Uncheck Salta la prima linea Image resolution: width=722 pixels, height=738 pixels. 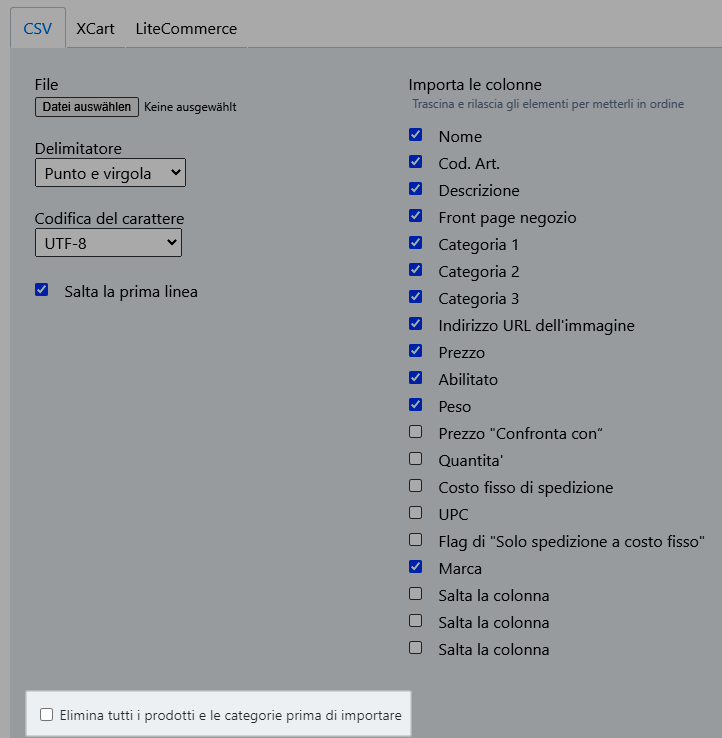pyautogui.click(x=42, y=290)
